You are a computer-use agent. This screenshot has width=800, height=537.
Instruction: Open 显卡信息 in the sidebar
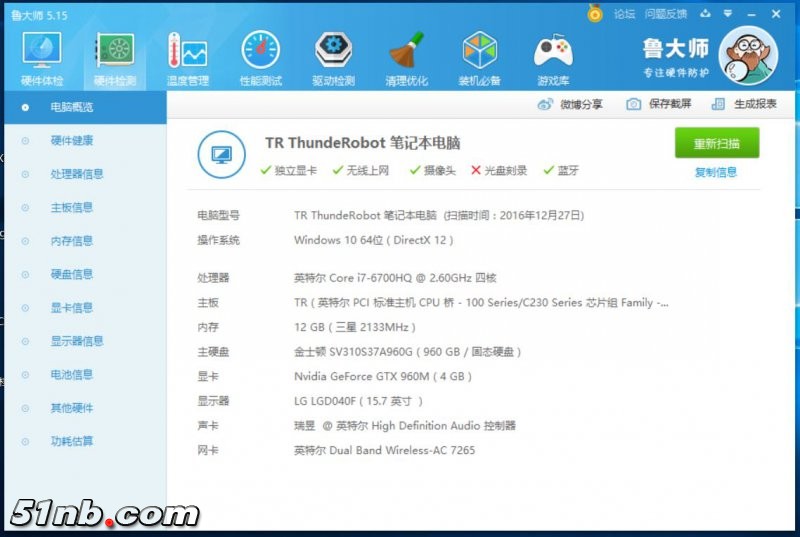click(72, 308)
